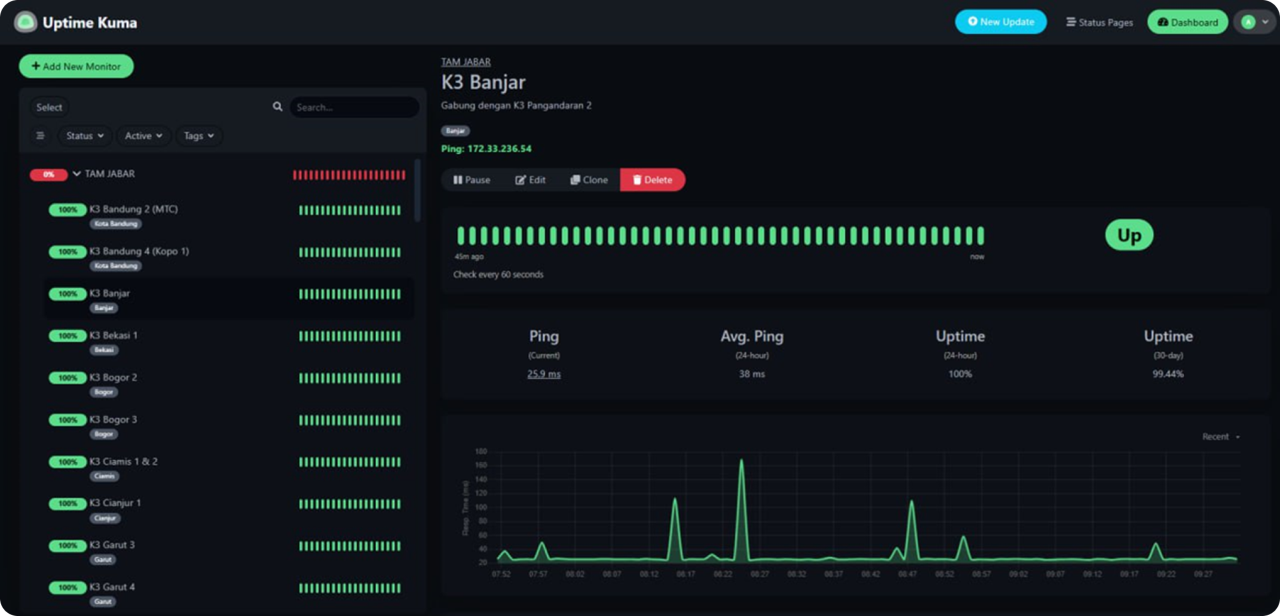Pause the K3 Banjar monitor
Image resolution: width=1280 pixels, height=616 pixels.
point(472,180)
